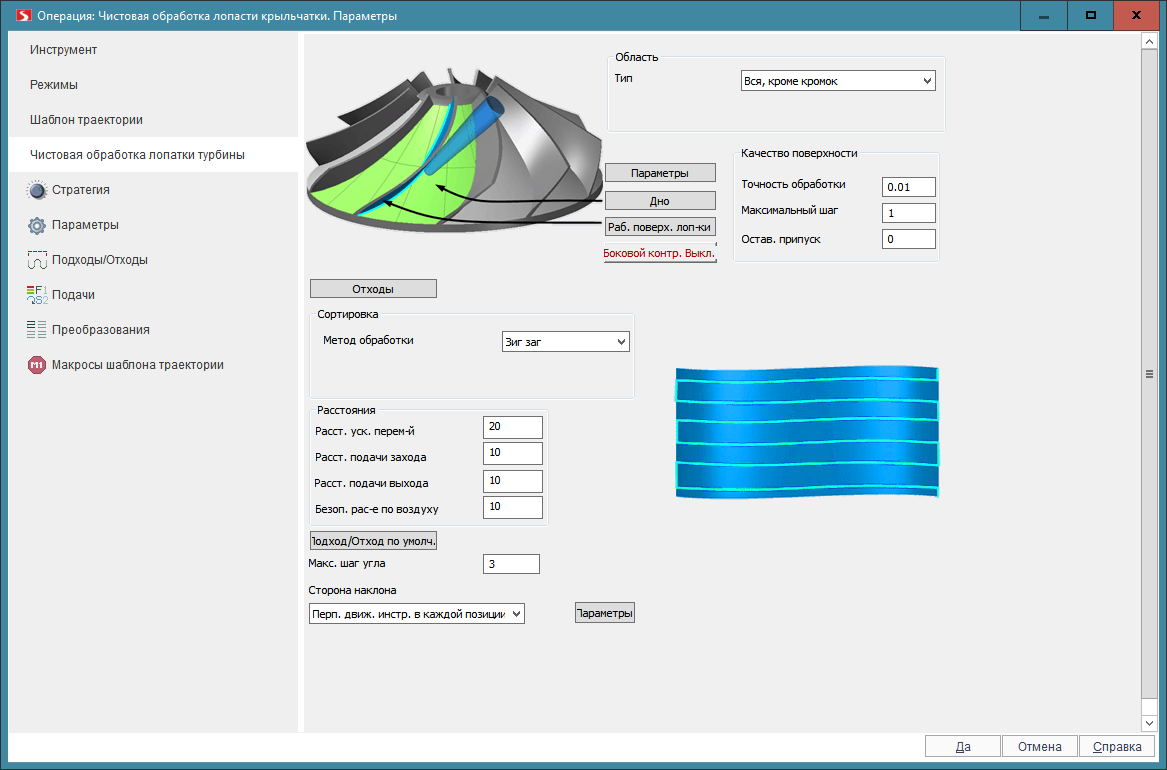Open help with Справка button
Viewport: 1167px width, 770px height.
1117,746
